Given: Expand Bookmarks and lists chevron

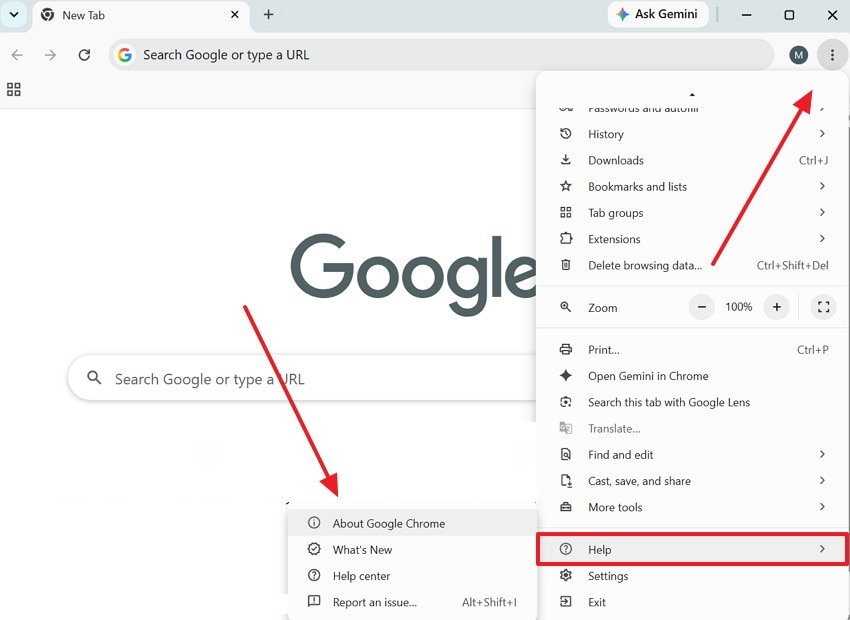Looking at the screenshot, I should coord(822,186).
